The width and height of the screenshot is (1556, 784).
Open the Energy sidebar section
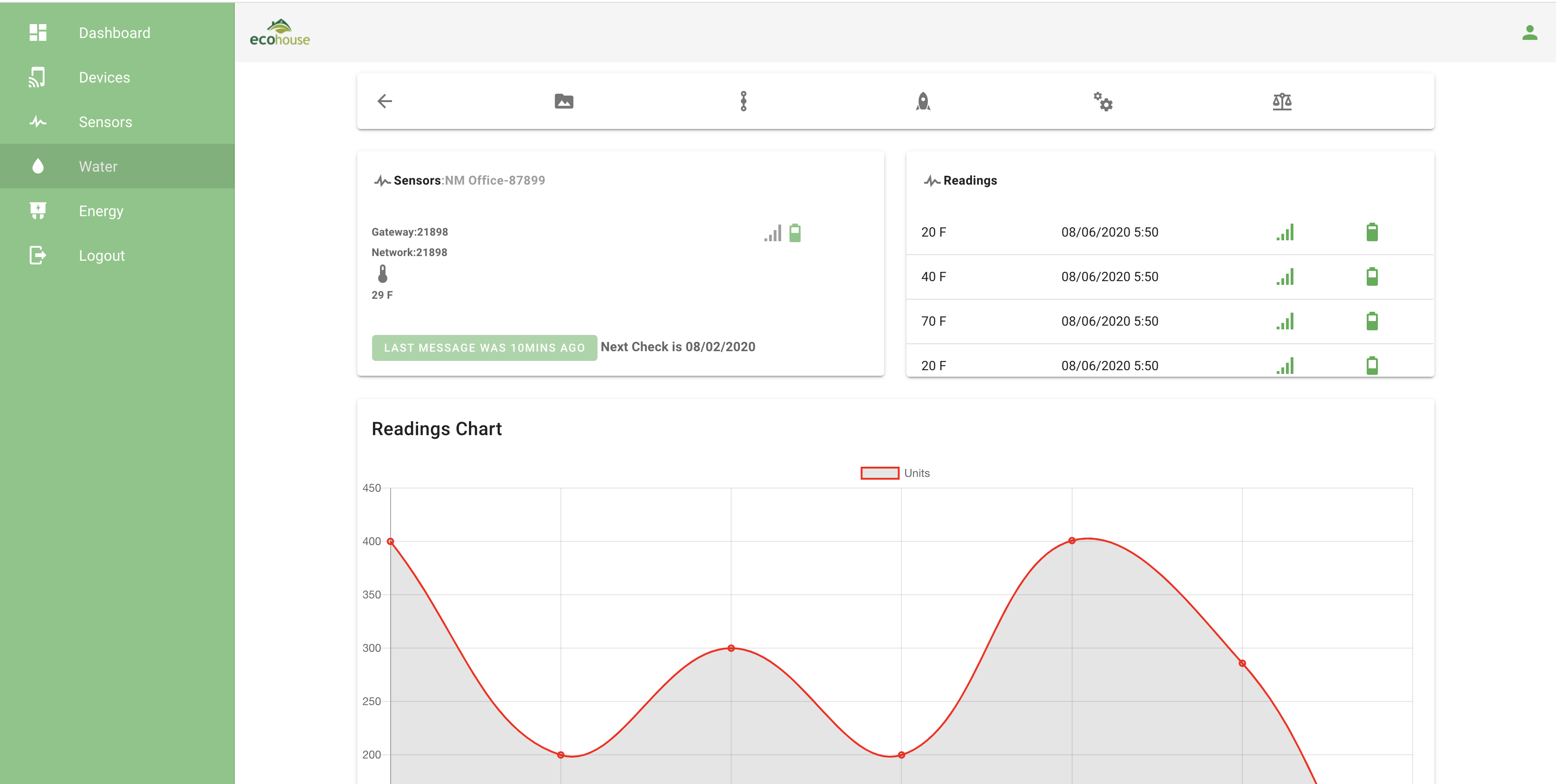tap(101, 211)
